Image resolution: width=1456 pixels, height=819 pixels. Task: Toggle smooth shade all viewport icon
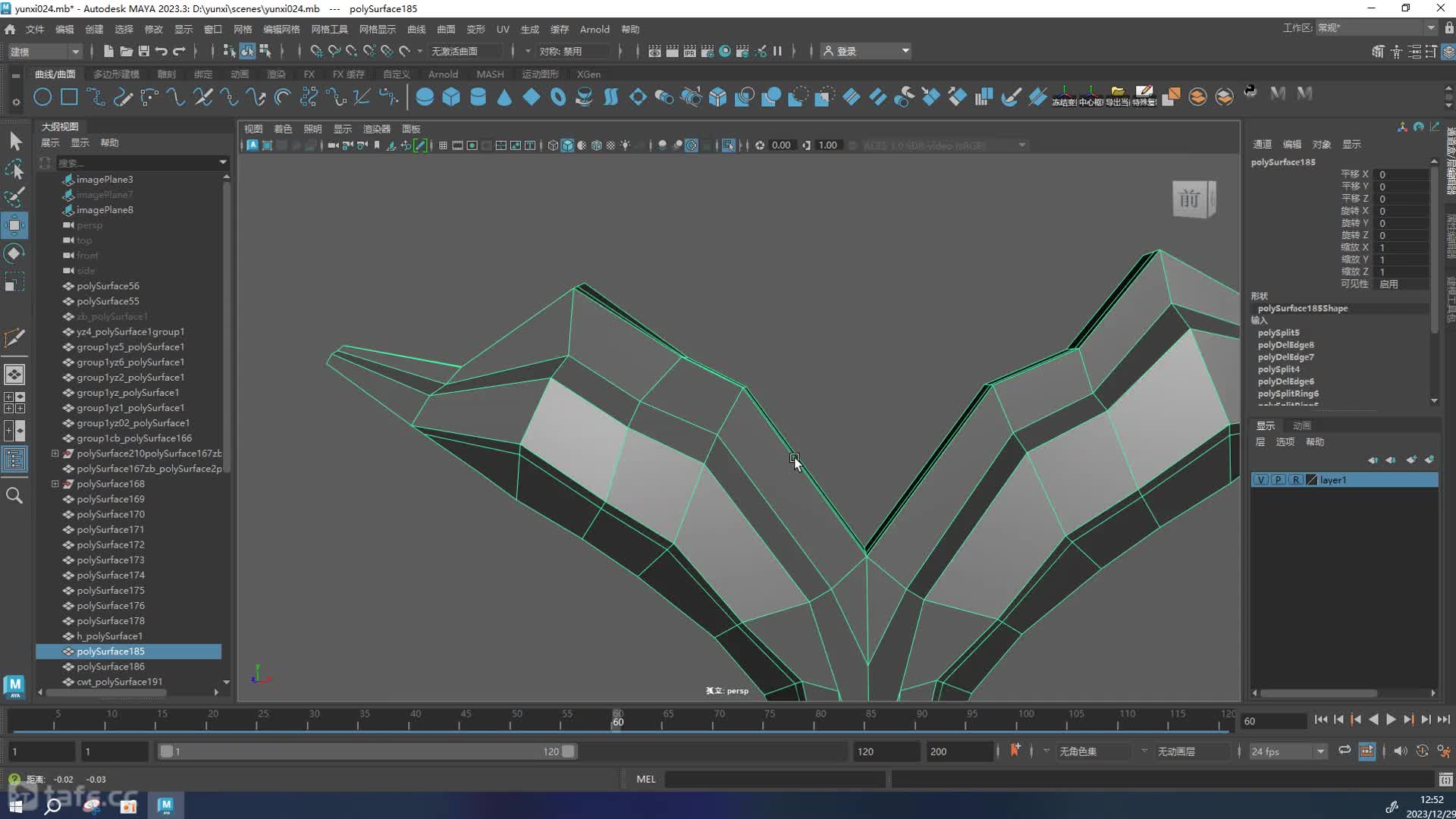tap(567, 146)
